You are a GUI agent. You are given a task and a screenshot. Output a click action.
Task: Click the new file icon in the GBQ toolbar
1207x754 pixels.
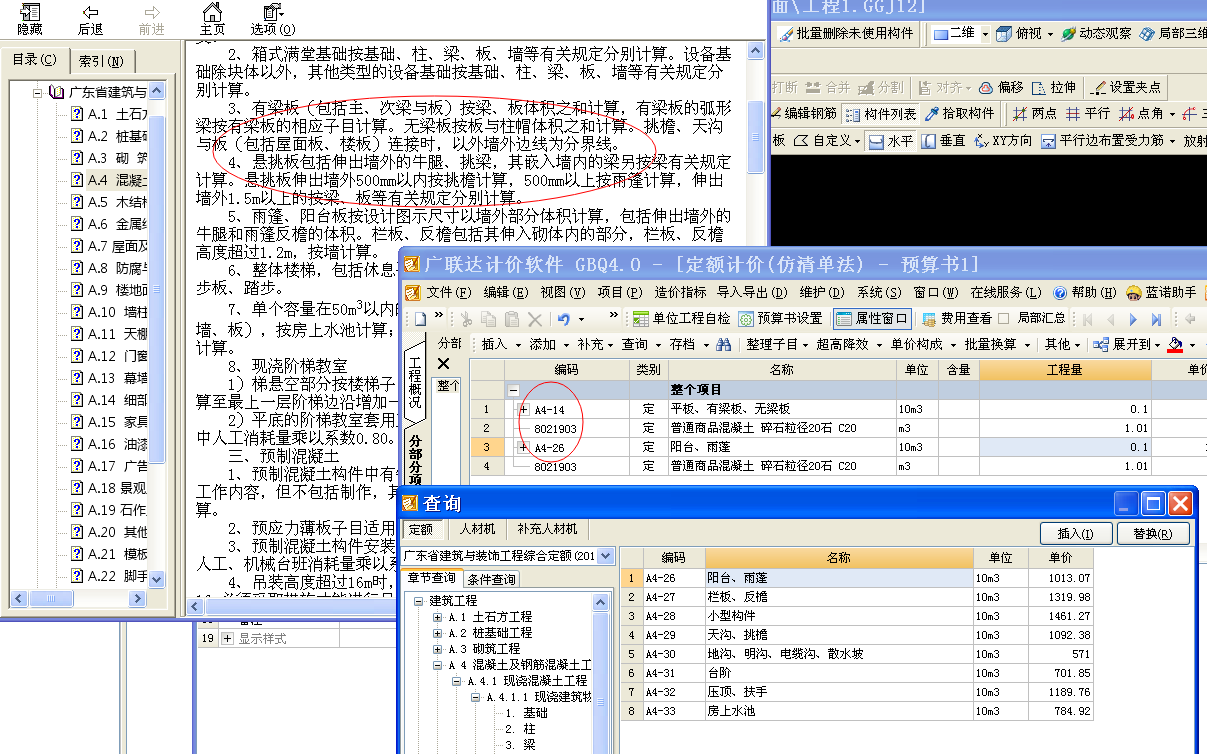coord(420,319)
